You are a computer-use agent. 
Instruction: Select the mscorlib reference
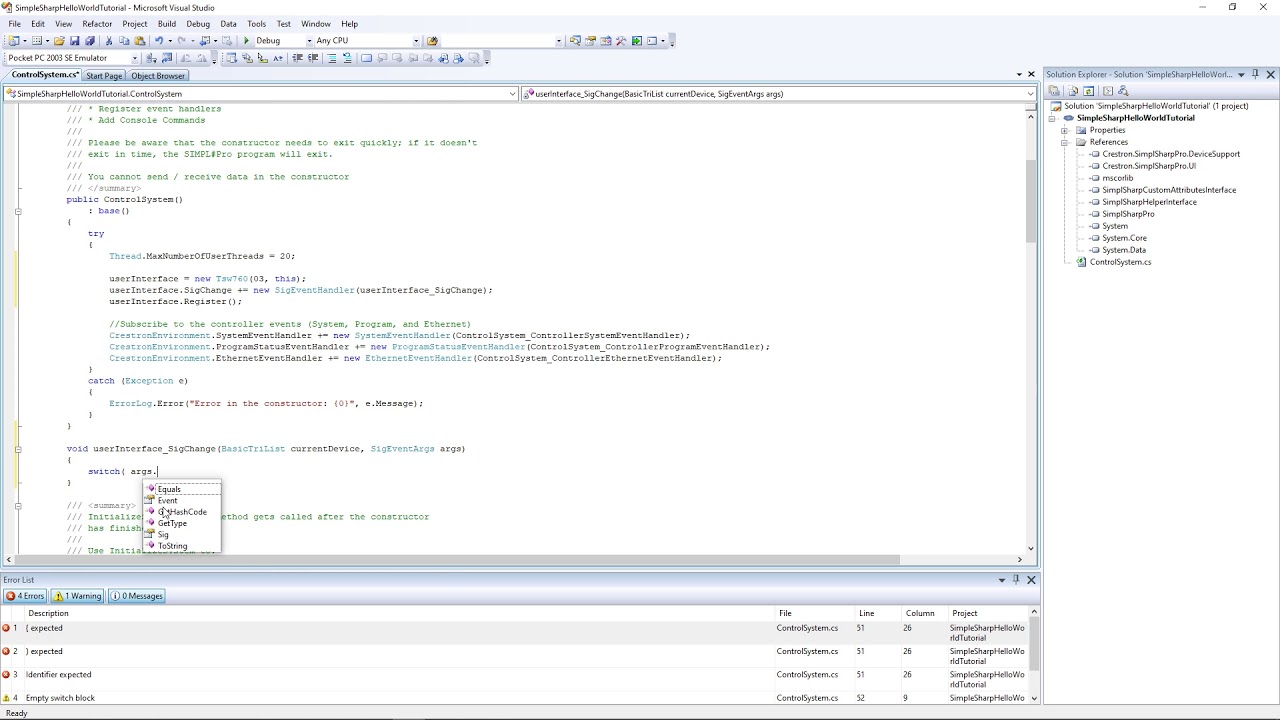point(1117,178)
